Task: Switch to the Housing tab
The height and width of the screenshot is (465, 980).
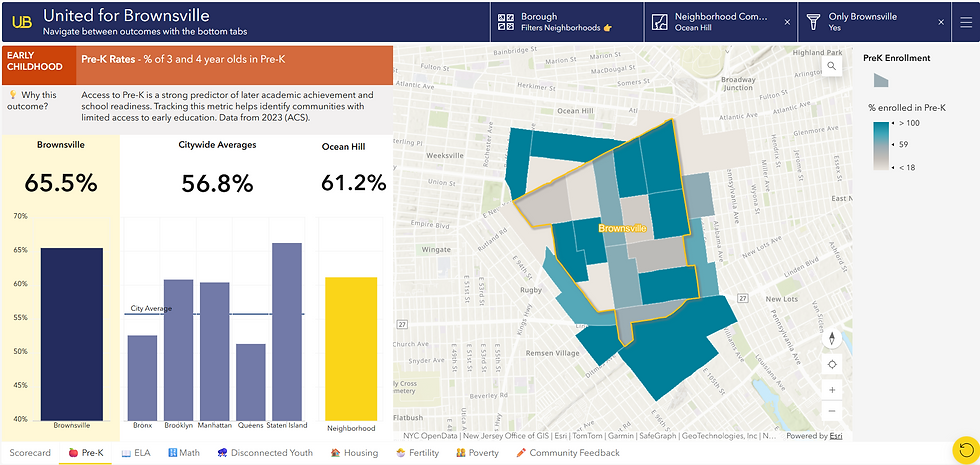Action: (354, 452)
